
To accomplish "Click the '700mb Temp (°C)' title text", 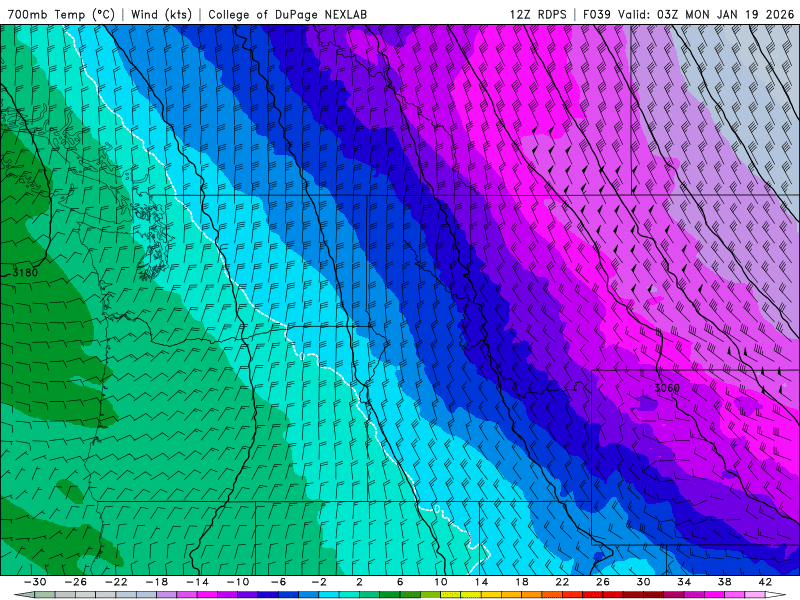I will pyautogui.click(x=61, y=14).
